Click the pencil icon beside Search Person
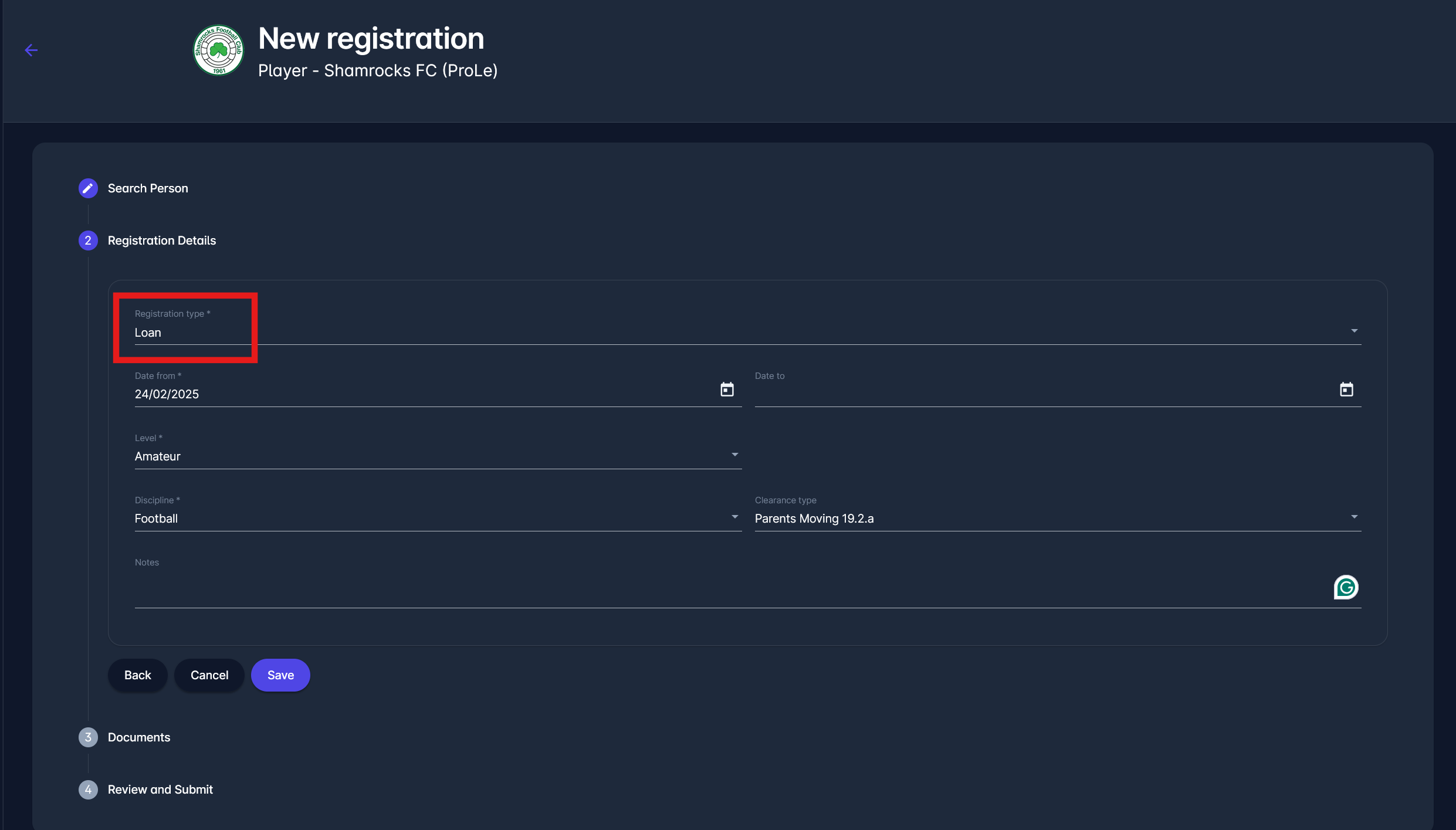The height and width of the screenshot is (830, 1456). pyautogui.click(x=88, y=188)
